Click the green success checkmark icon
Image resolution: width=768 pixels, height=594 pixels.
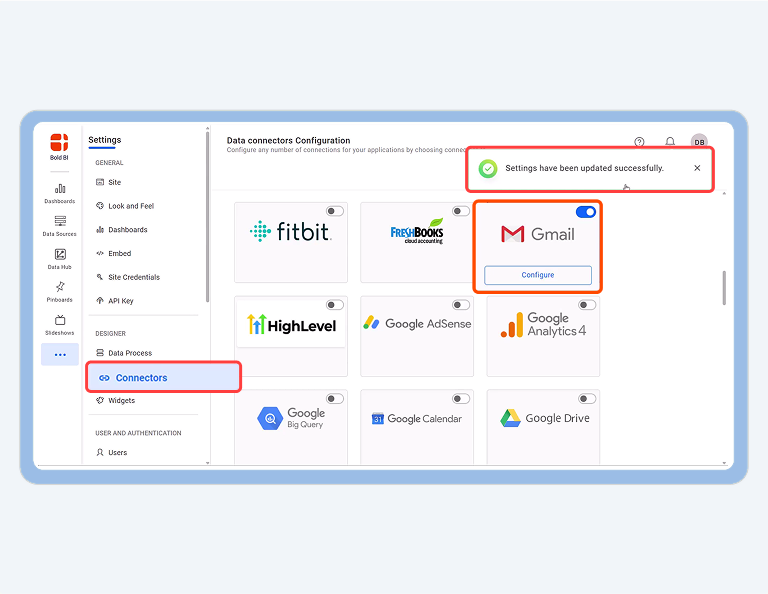(487, 168)
